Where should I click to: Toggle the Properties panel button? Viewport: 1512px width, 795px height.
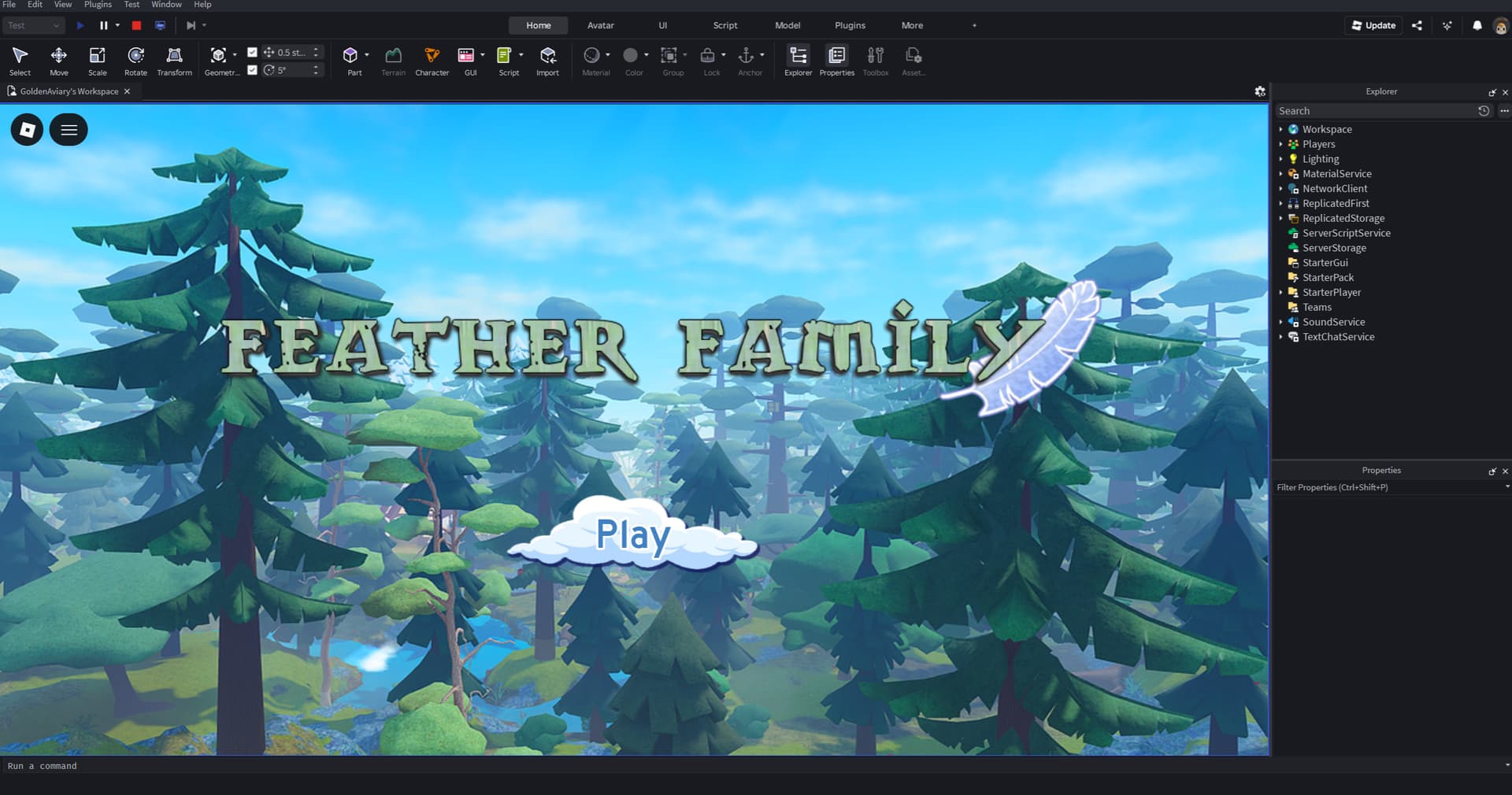coord(836,61)
